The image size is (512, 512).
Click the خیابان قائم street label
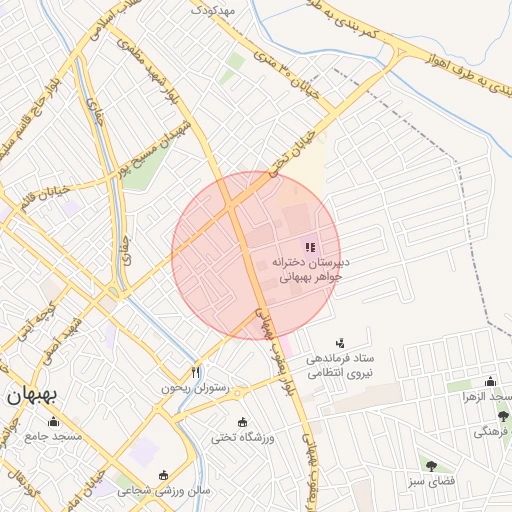click(45, 199)
